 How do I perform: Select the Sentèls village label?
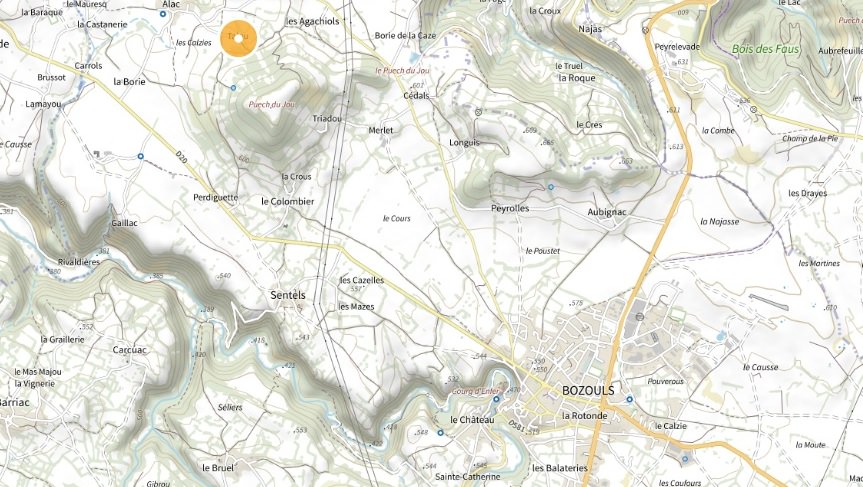click(288, 296)
